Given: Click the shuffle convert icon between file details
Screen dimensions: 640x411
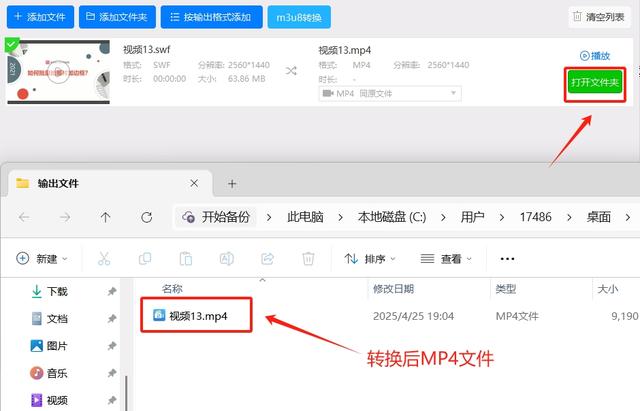Looking at the screenshot, I should coord(291,71).
